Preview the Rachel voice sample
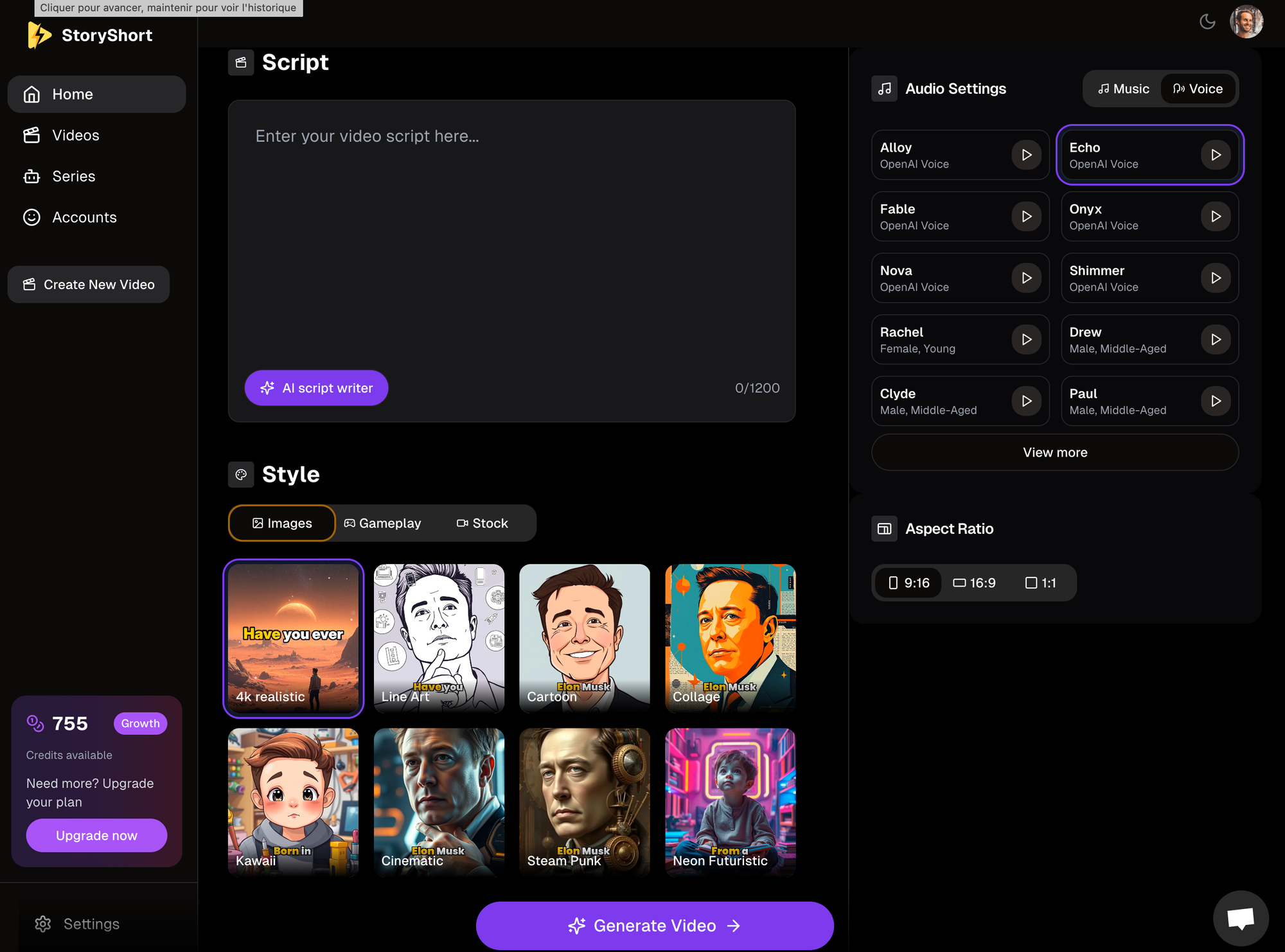The width and height of the screenshot is (1285, 952). [x=1026, y=339]
